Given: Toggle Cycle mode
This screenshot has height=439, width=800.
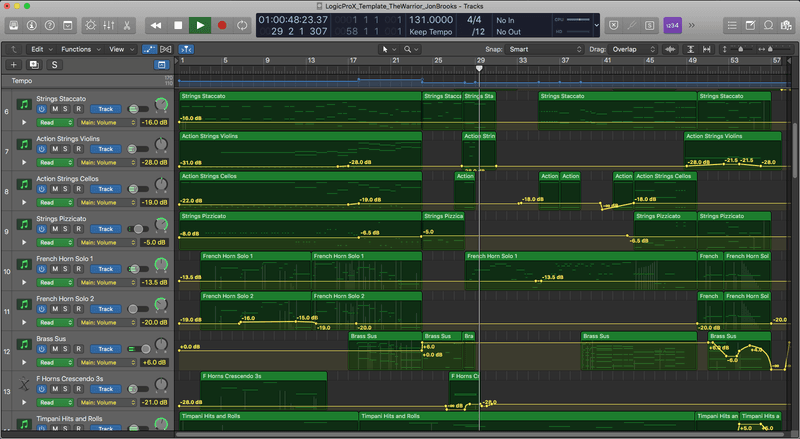Looking at the screenshot, I should click(x=242, y=25).
